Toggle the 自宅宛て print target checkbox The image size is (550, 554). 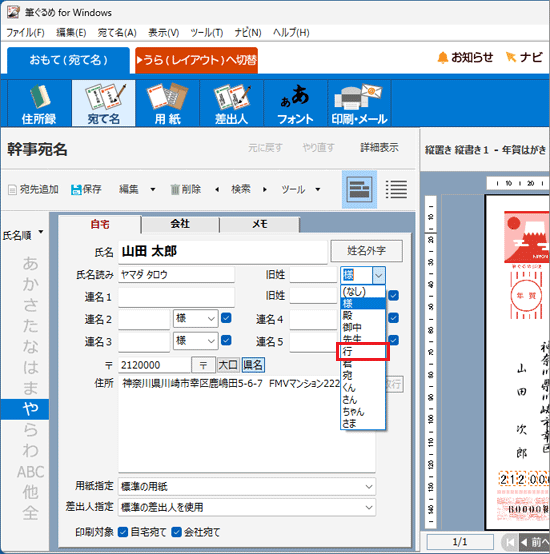[x=123, y=532]
